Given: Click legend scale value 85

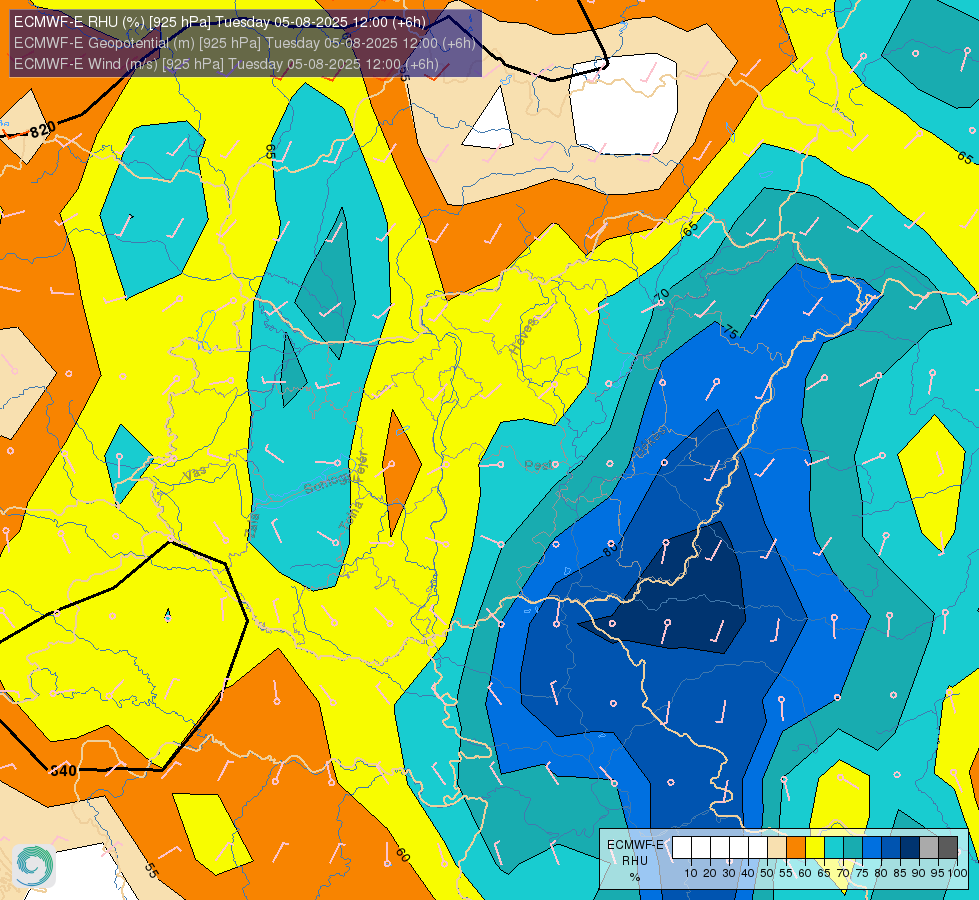Looking at the screenshot, I should pos(900,873).
